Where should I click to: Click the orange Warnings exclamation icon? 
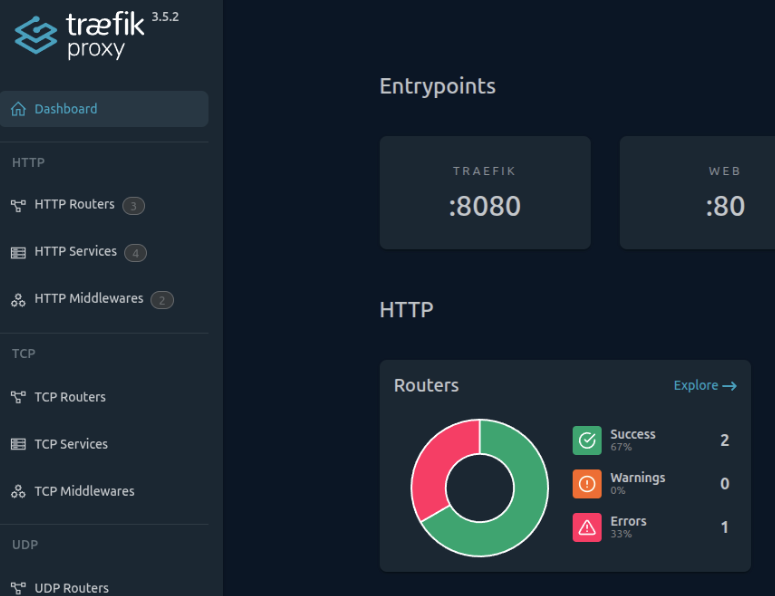[x=587, y=483]
